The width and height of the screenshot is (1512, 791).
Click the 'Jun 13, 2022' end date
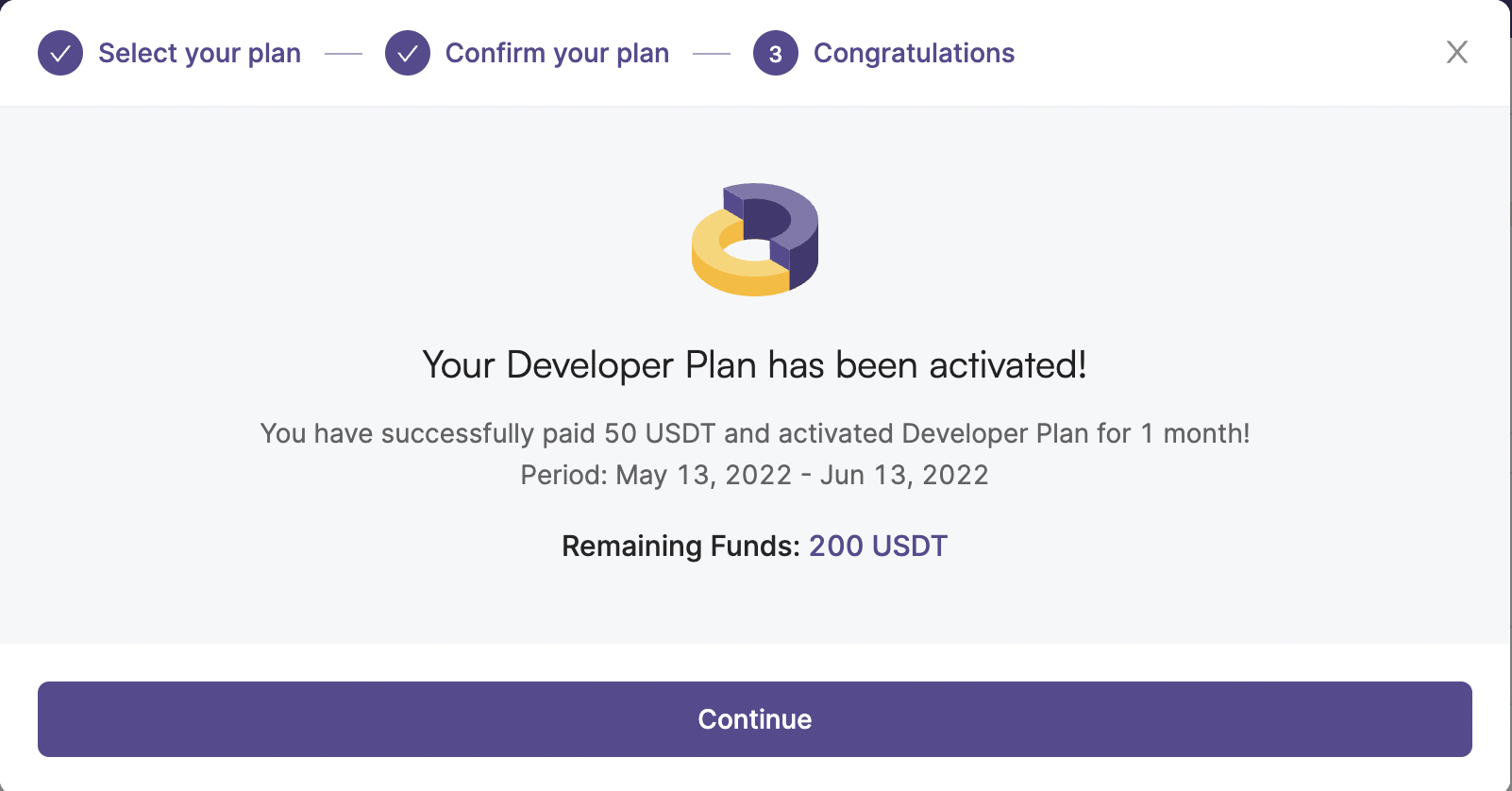pyautogui.click(x=904, y=475)
